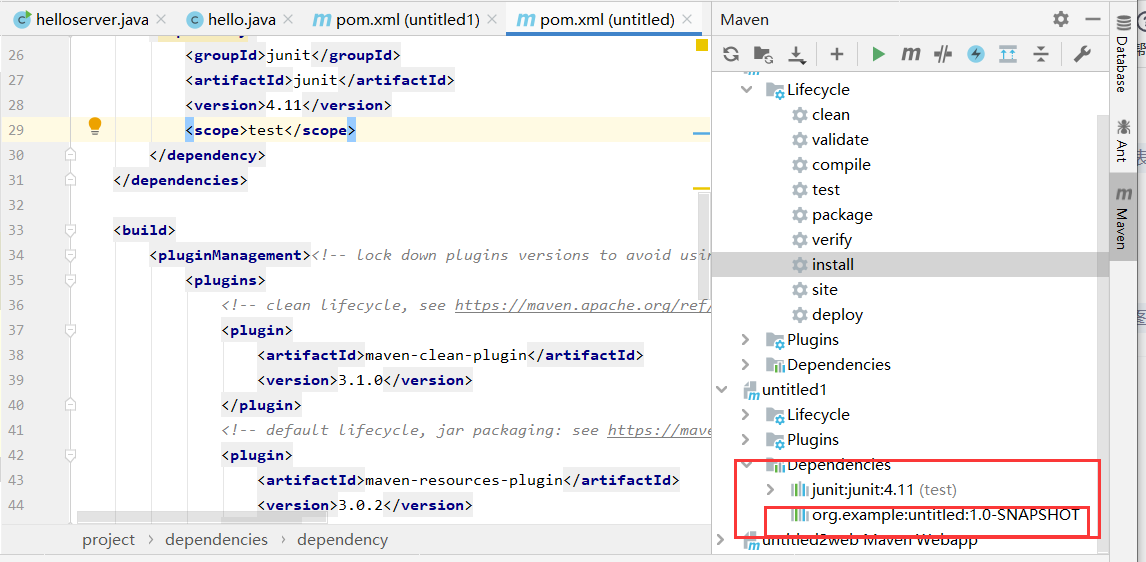This screenshot has height=562, width=1146.
Task: Expand the first Plugins node
Action: coord(745,339)
